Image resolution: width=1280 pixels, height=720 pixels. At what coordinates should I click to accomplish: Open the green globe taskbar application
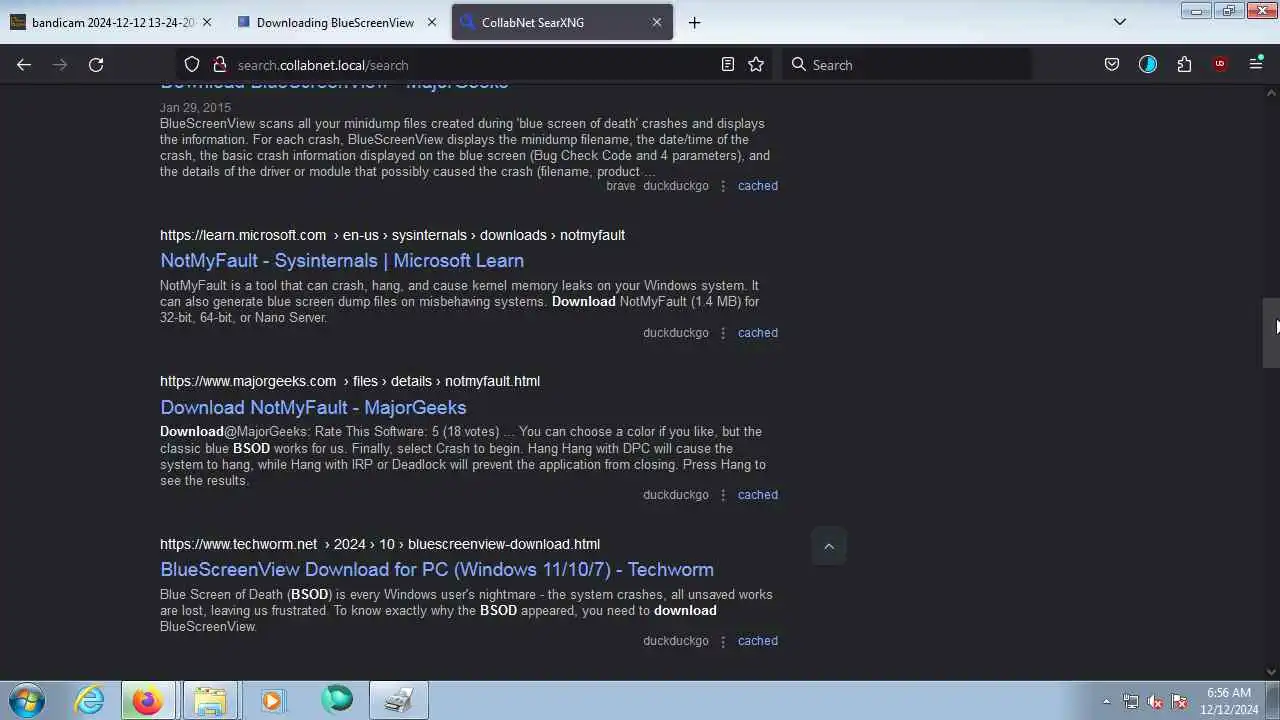[x=337, y=701]
